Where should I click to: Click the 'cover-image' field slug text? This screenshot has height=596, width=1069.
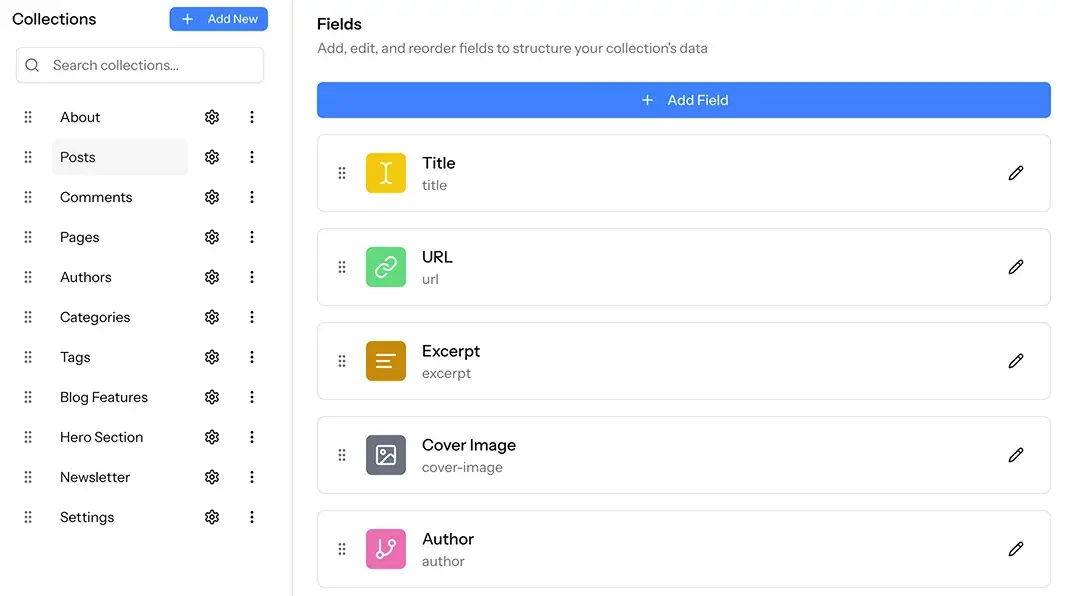[x=462, y=468]
